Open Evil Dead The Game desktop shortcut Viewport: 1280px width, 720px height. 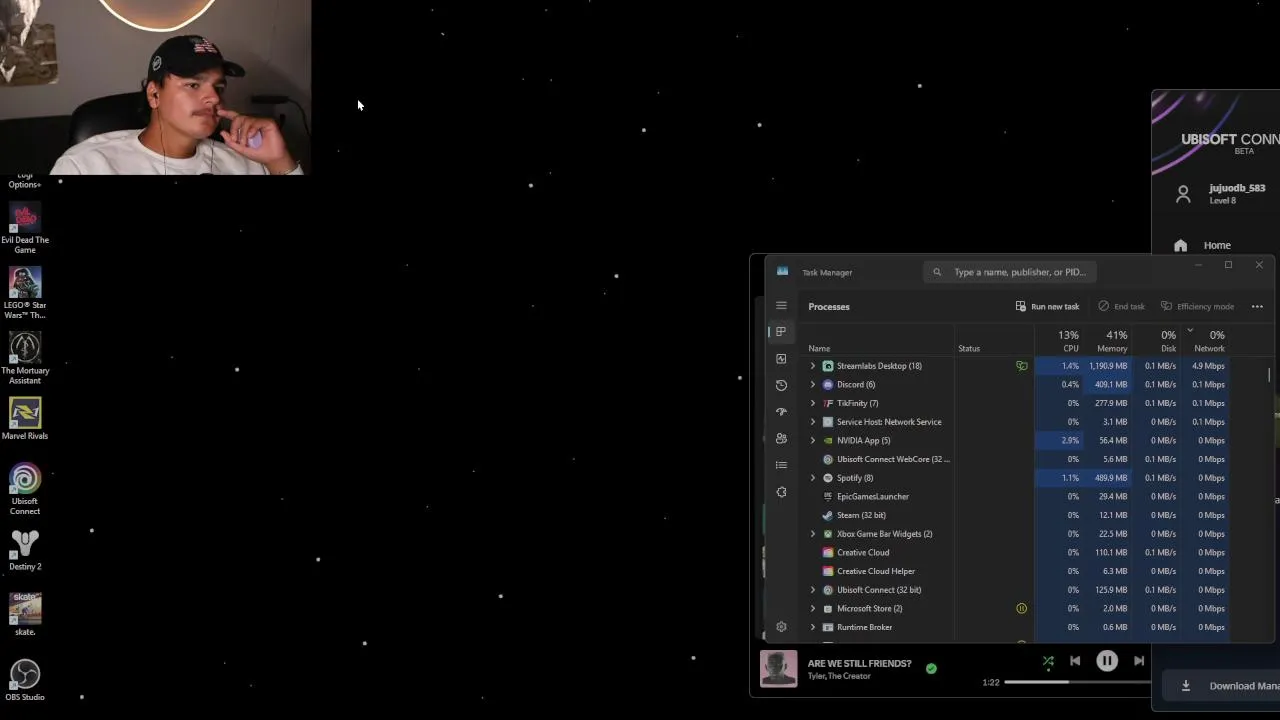tap(25, 228)
